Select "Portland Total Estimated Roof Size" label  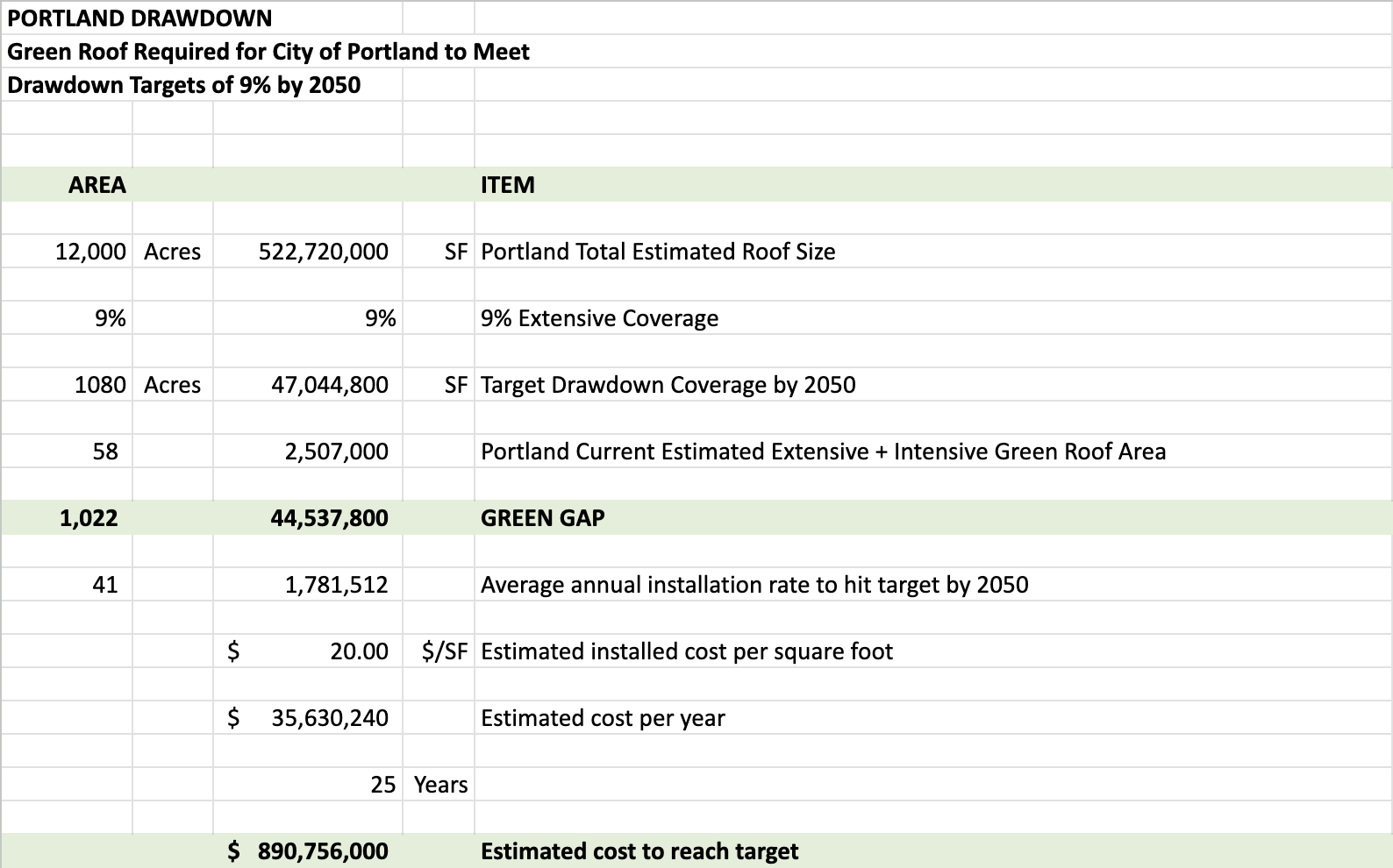click(658, 252)
